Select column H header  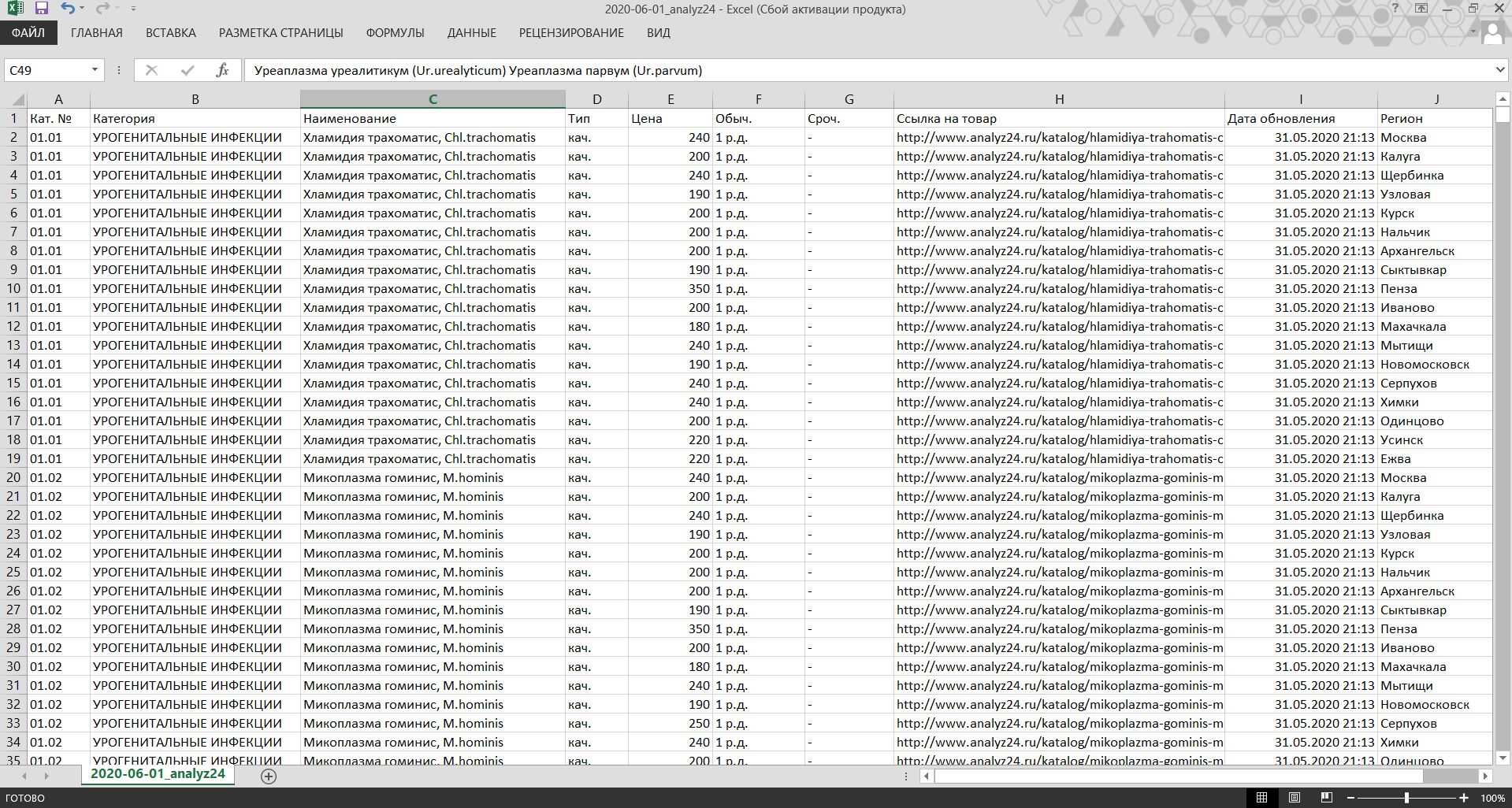point(1059,99)
